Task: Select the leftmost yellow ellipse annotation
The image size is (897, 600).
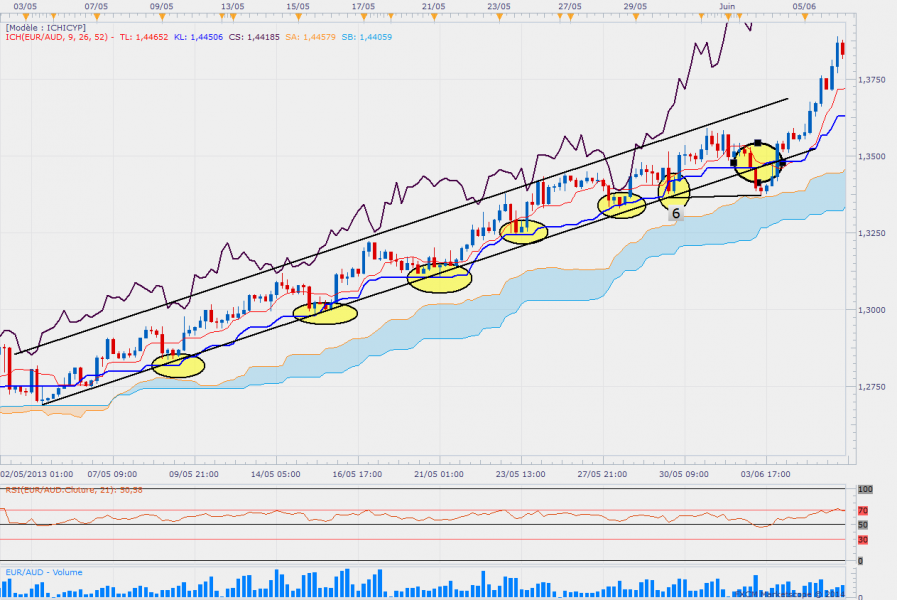Action: (178, 366)
